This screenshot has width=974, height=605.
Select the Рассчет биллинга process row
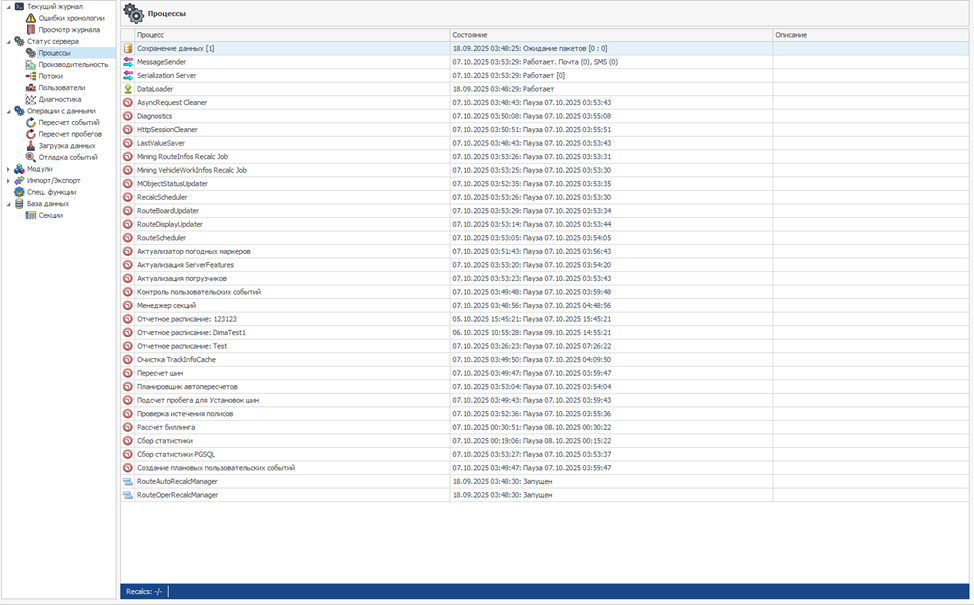pyautogui.click(x=166, y=427)
